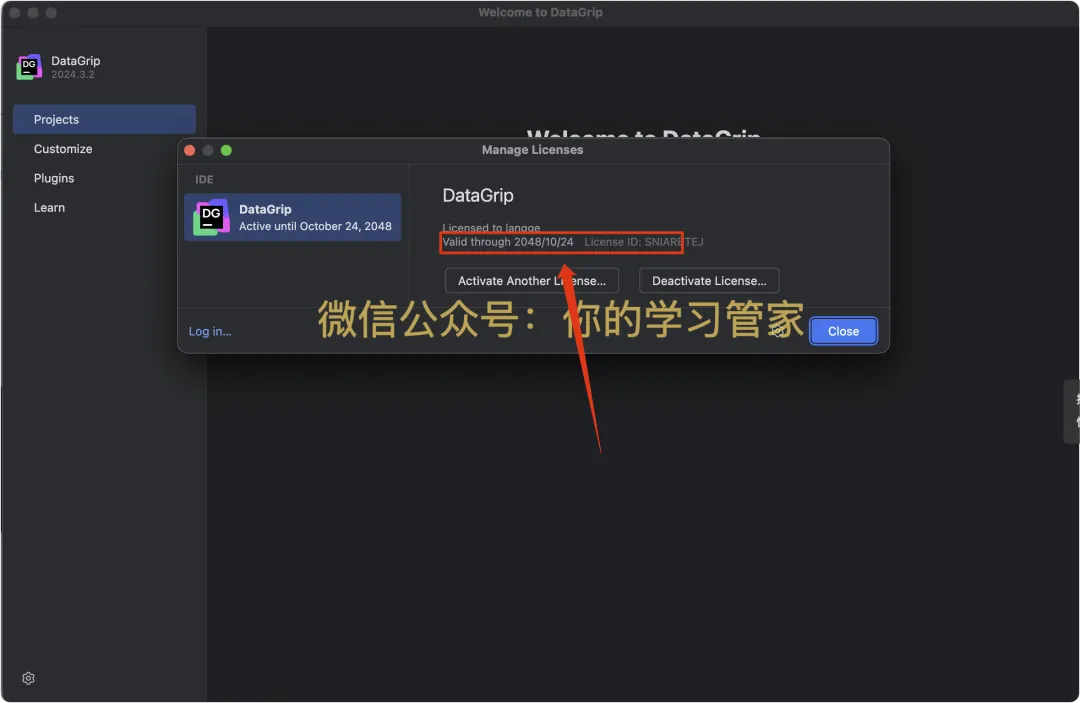
Task: Open the Projects section in sidebar
Action: (104, 119)
